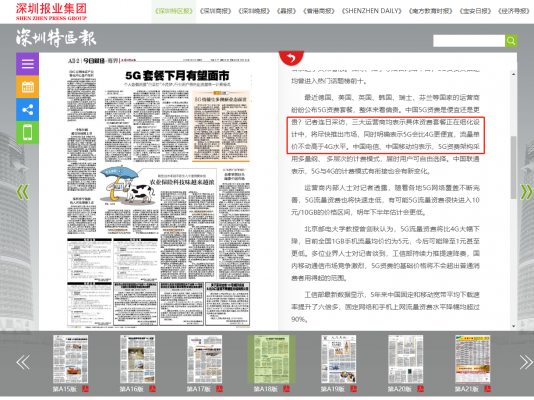Click the article scrollbar down arrow
Screen dimensions: 534x400
point(513,326)
